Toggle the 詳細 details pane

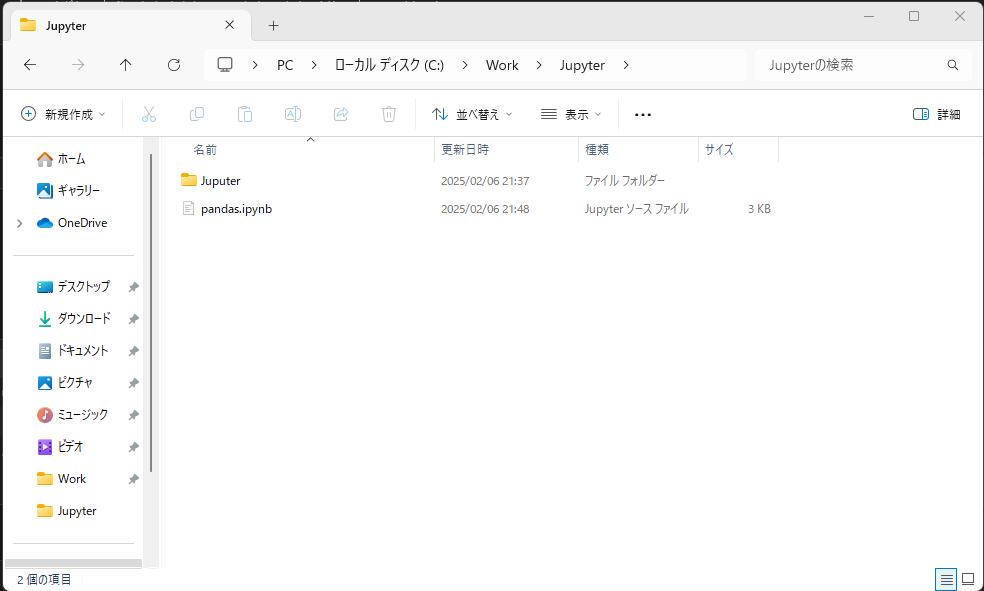(936, 114)
